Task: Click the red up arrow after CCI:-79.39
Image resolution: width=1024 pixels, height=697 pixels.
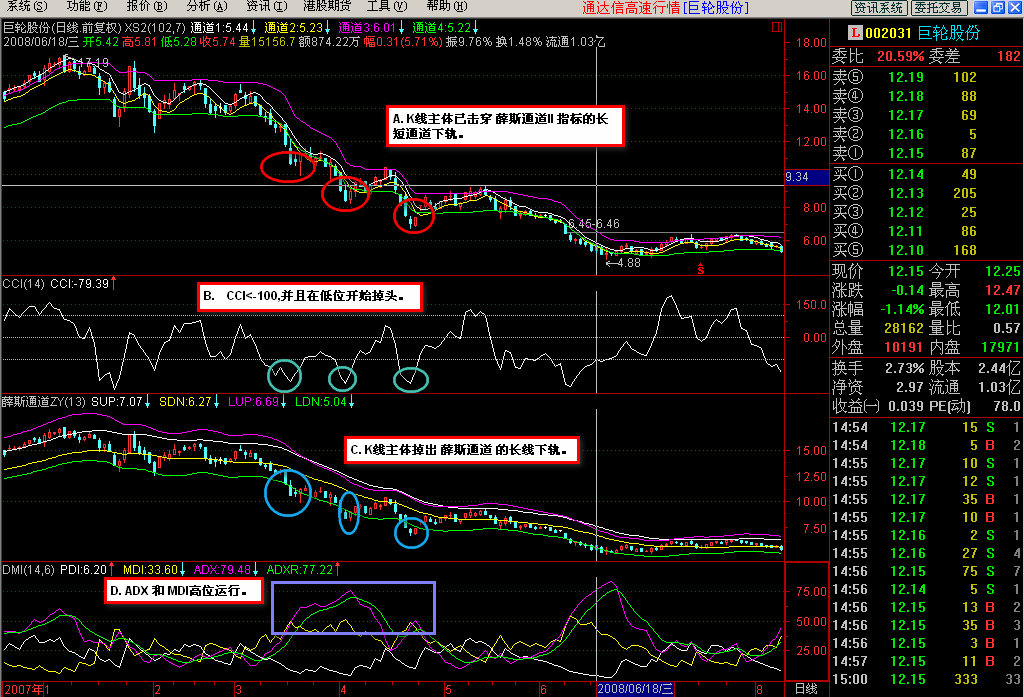Action: 114,283
